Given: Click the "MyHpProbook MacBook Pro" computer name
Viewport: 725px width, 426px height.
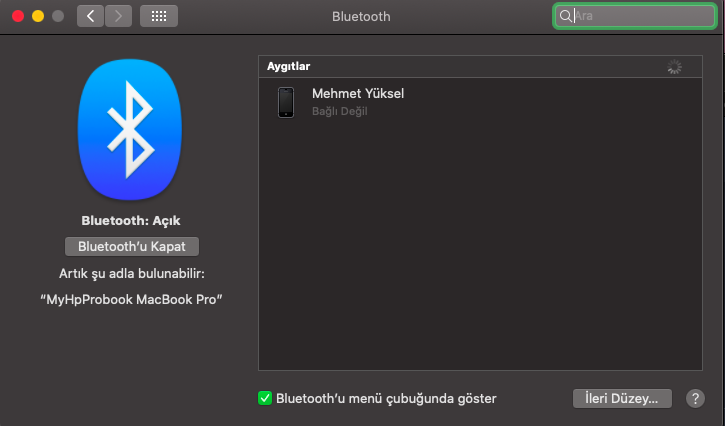Looking at the screenshot, I should click(131, 299).
